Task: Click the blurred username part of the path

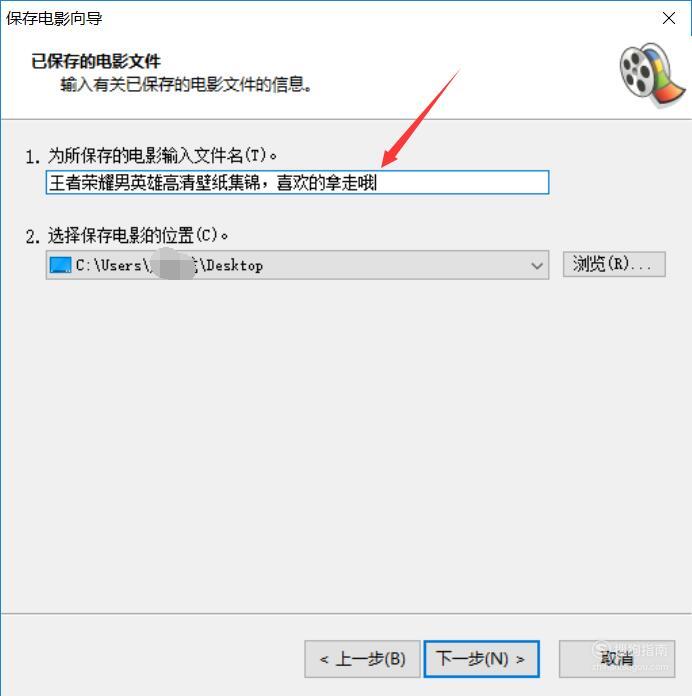Action: [172, 265]
